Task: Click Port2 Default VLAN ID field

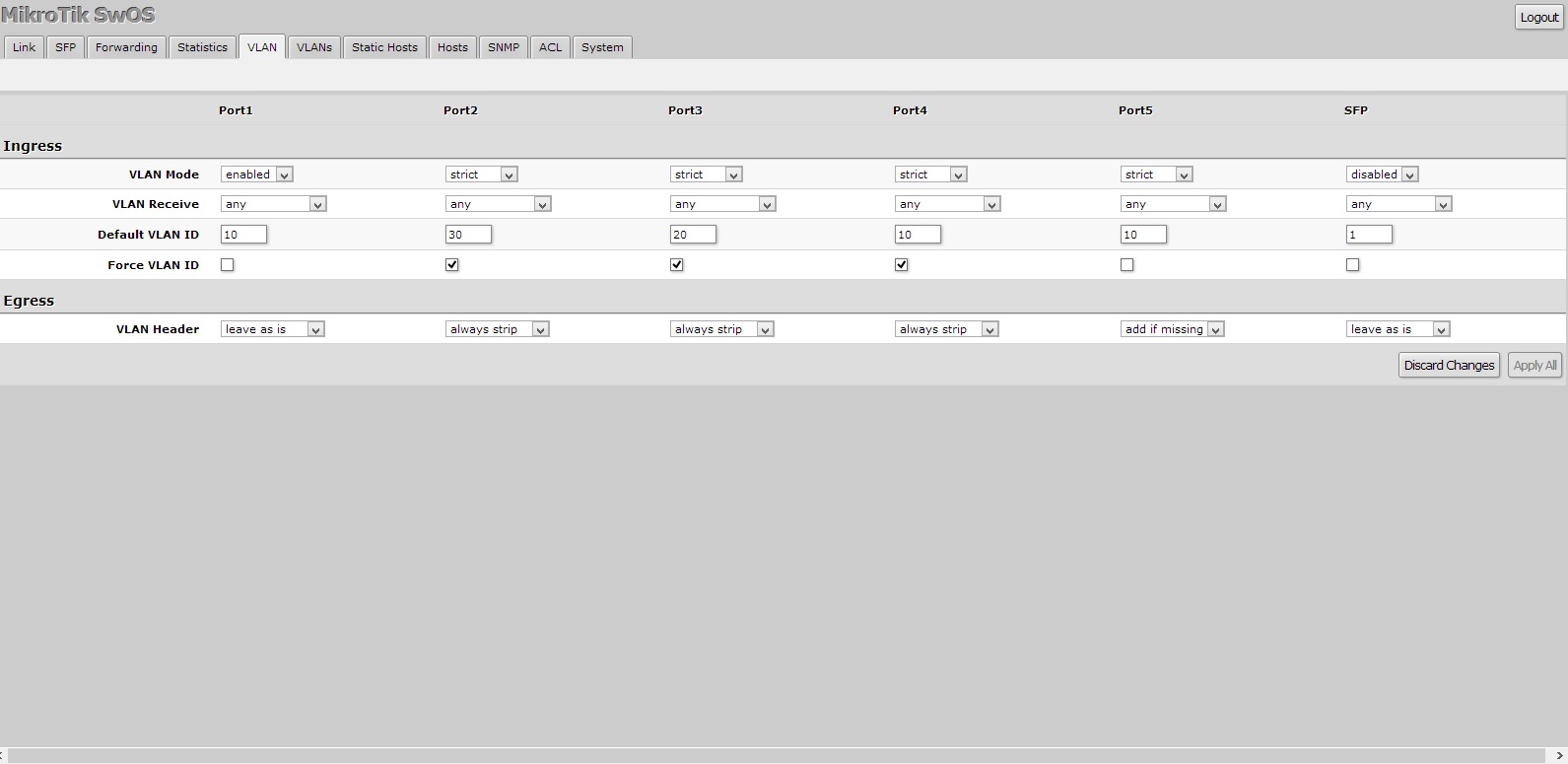Action: 468,235
